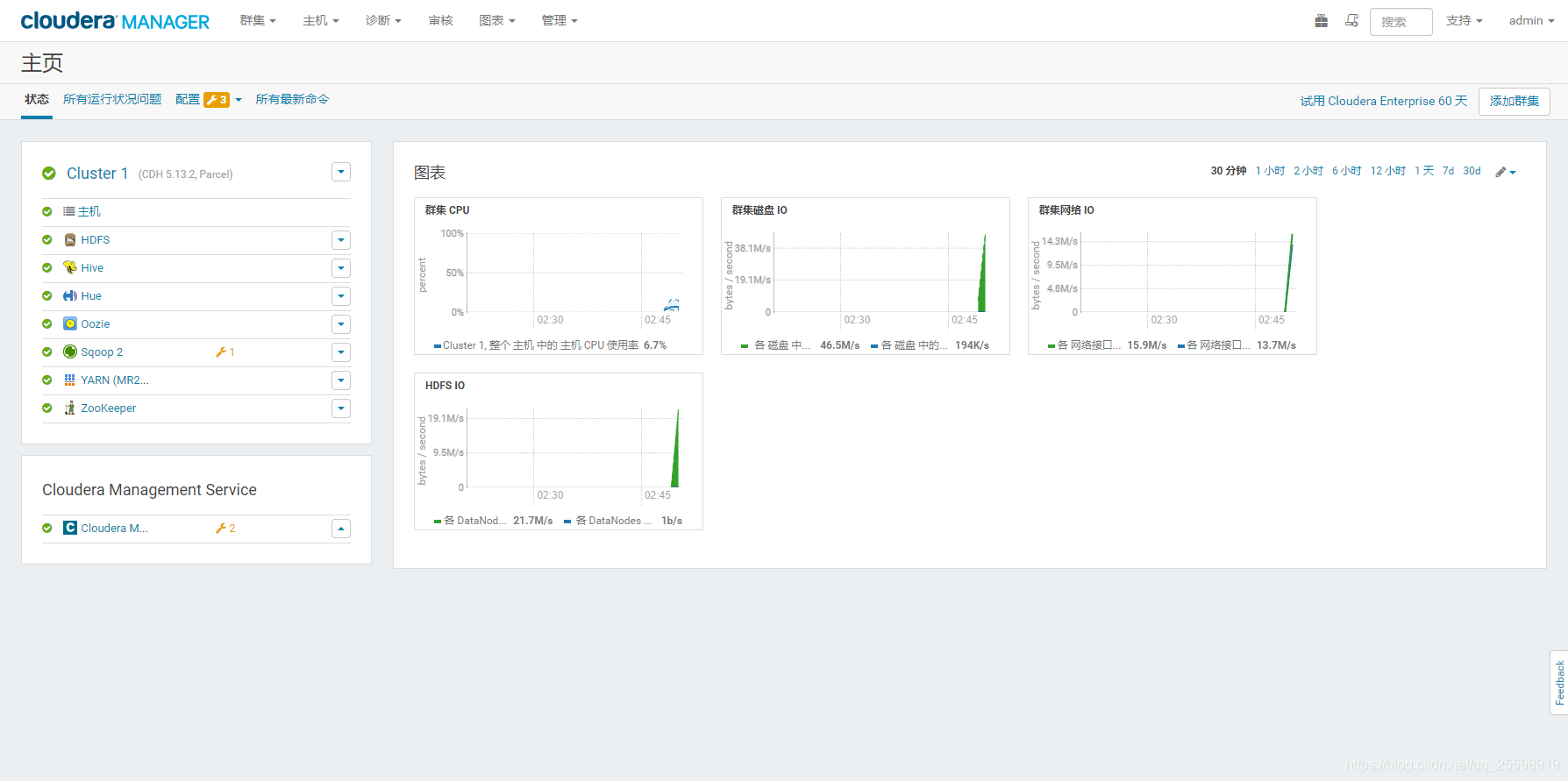Click Cloudera M... green health status icon
This screenshot has width=1568, height=781.
point(47,529)
